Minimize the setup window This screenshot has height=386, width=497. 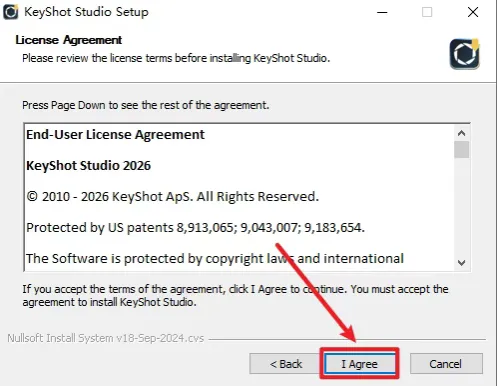[x=382, y=12]
